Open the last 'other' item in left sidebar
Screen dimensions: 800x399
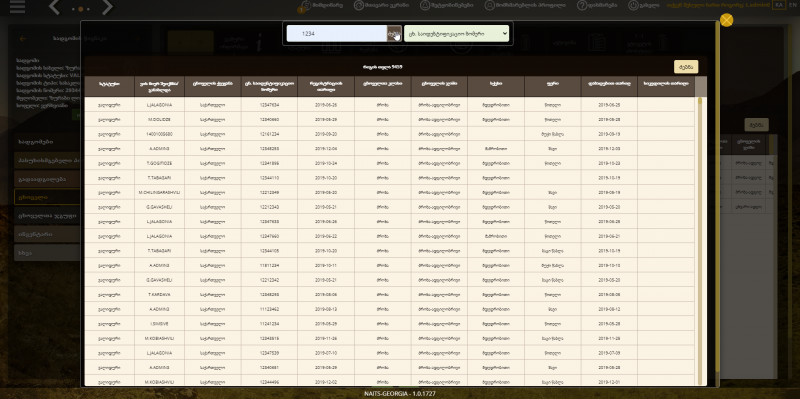click(47, 253)
